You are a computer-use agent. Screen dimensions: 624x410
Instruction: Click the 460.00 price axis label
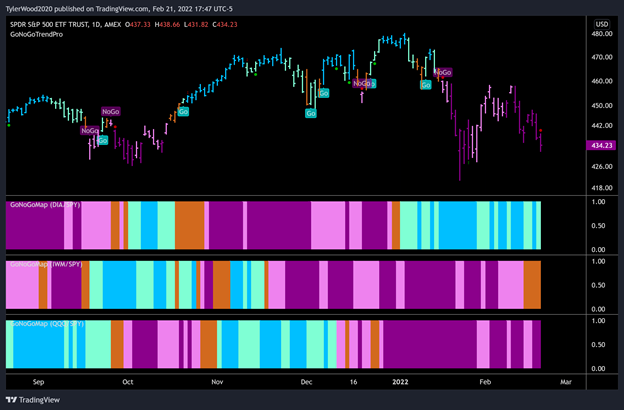pos(602,81)
